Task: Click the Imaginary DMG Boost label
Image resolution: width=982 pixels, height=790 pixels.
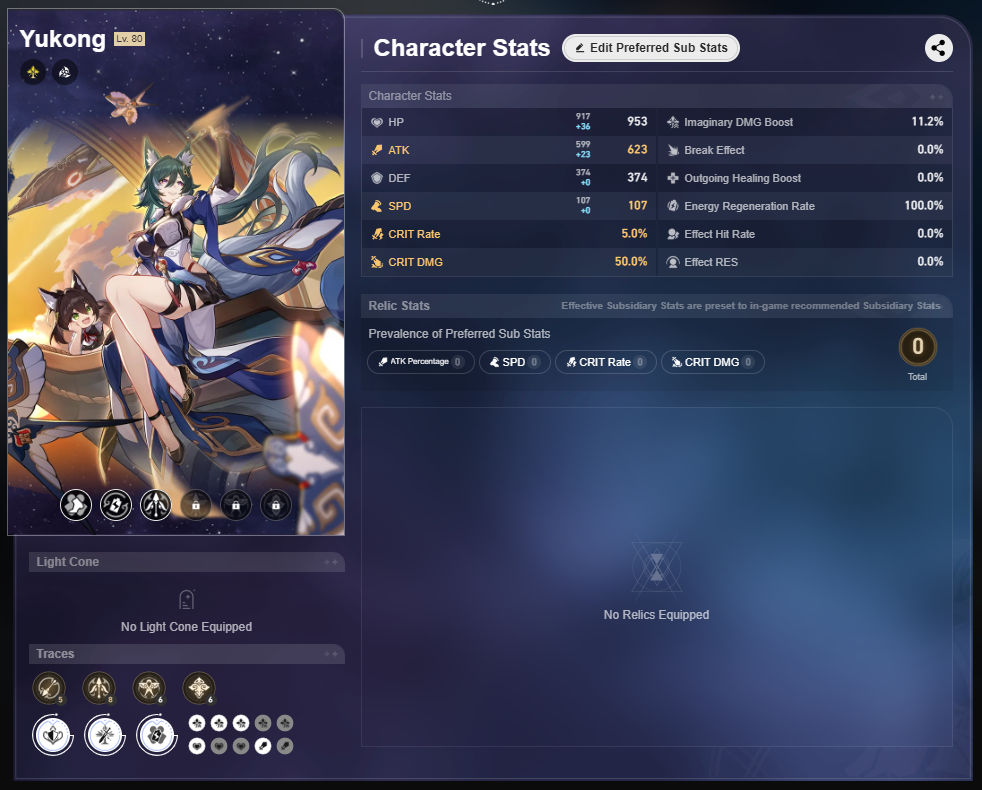Action: 738,122
